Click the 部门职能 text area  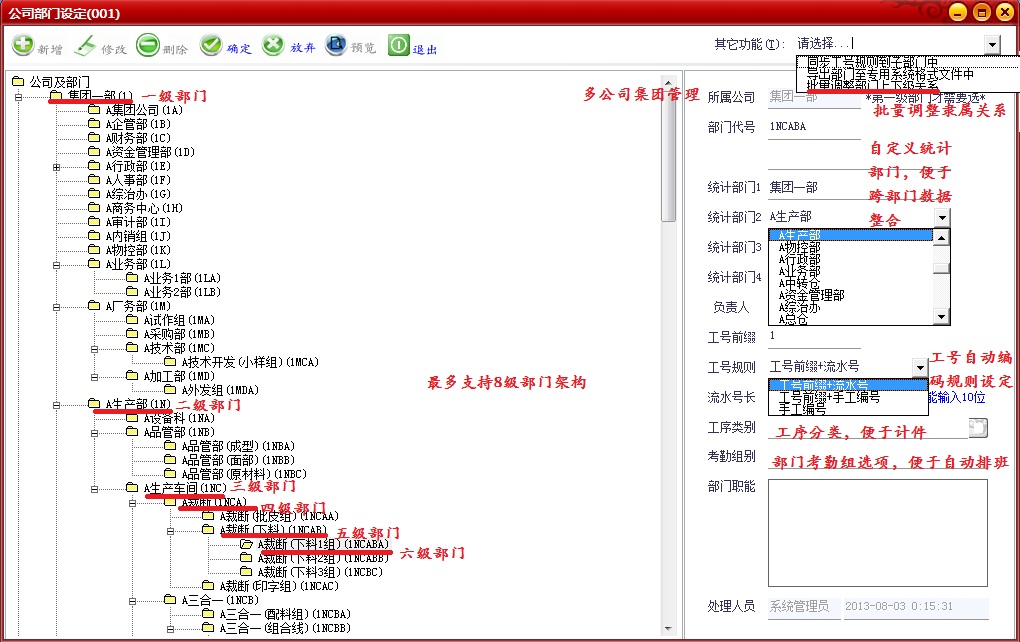coord(878,533)
